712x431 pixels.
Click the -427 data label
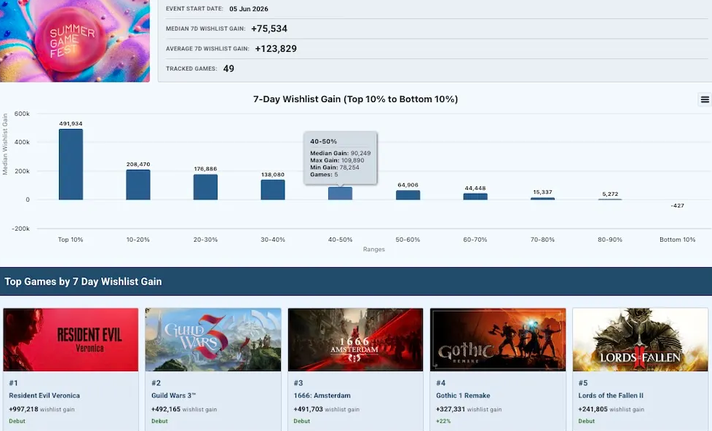(677, 206)
